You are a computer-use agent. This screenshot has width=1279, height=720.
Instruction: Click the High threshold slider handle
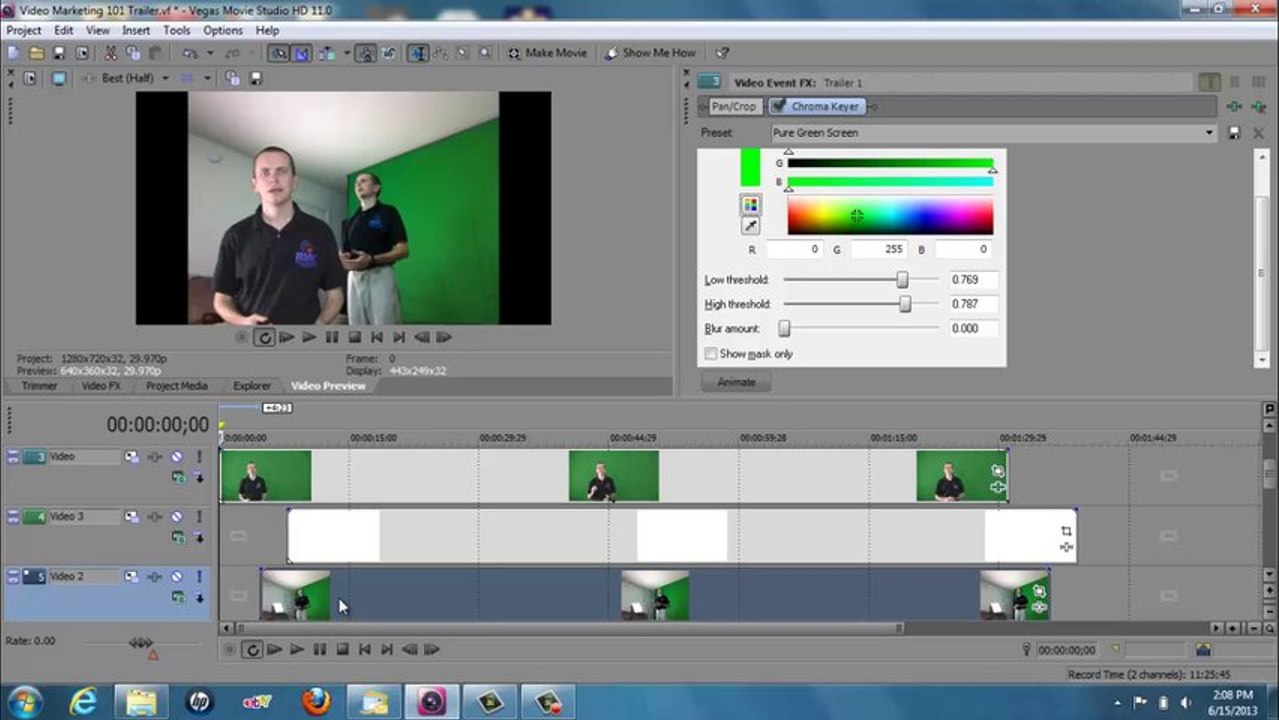point(905,304)
